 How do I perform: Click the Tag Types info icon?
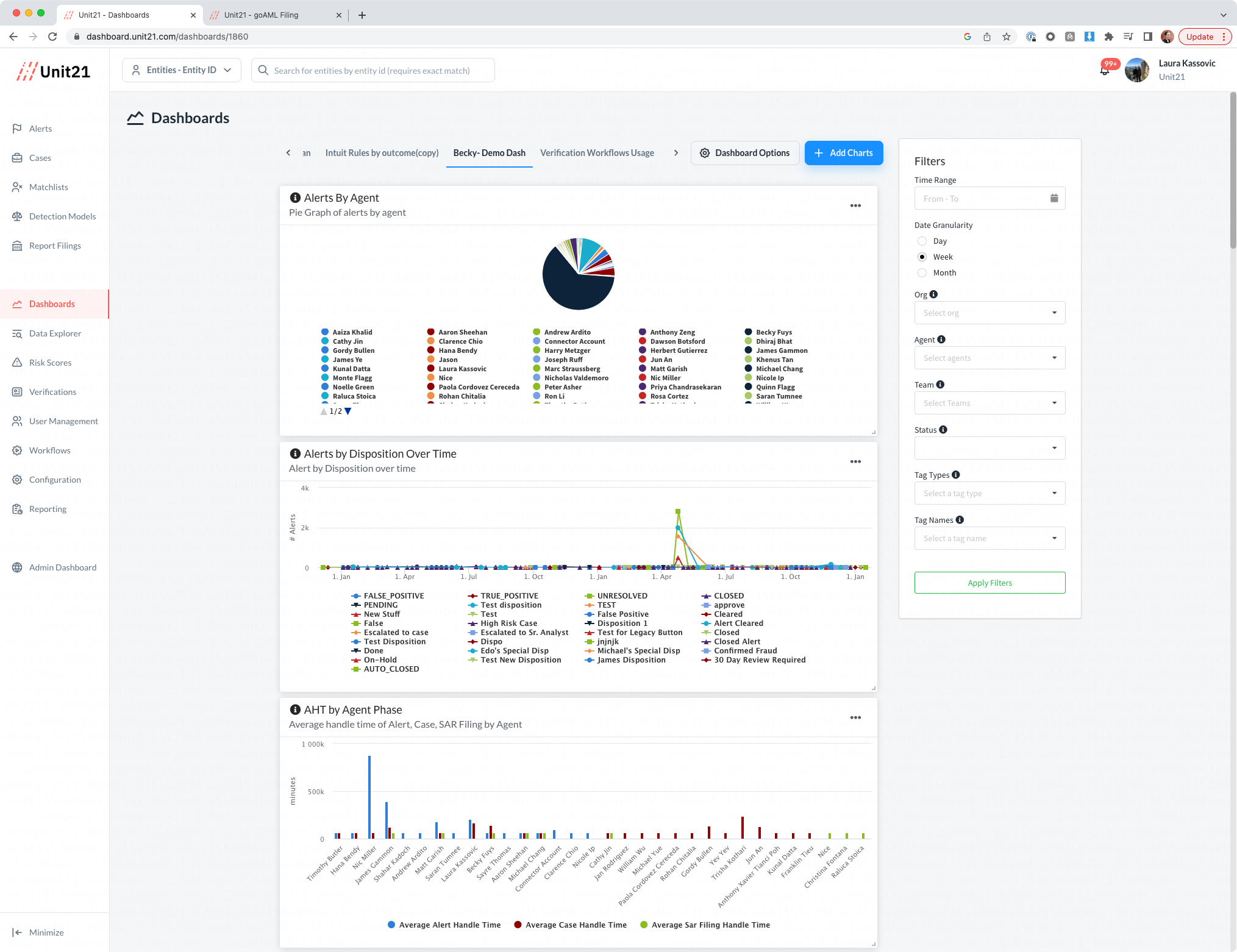(x=955, y=475)
